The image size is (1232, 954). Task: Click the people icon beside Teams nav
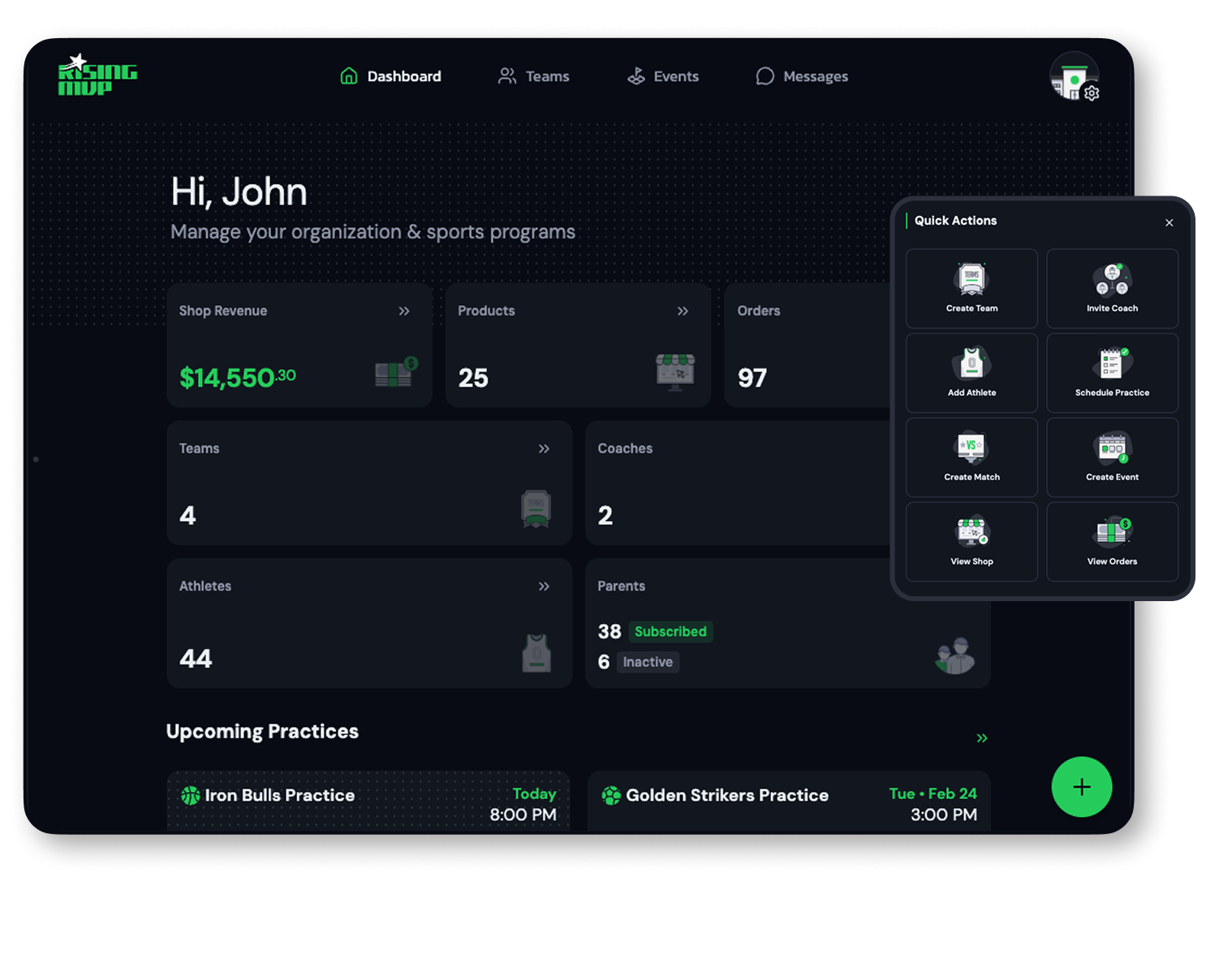point(507,76)
